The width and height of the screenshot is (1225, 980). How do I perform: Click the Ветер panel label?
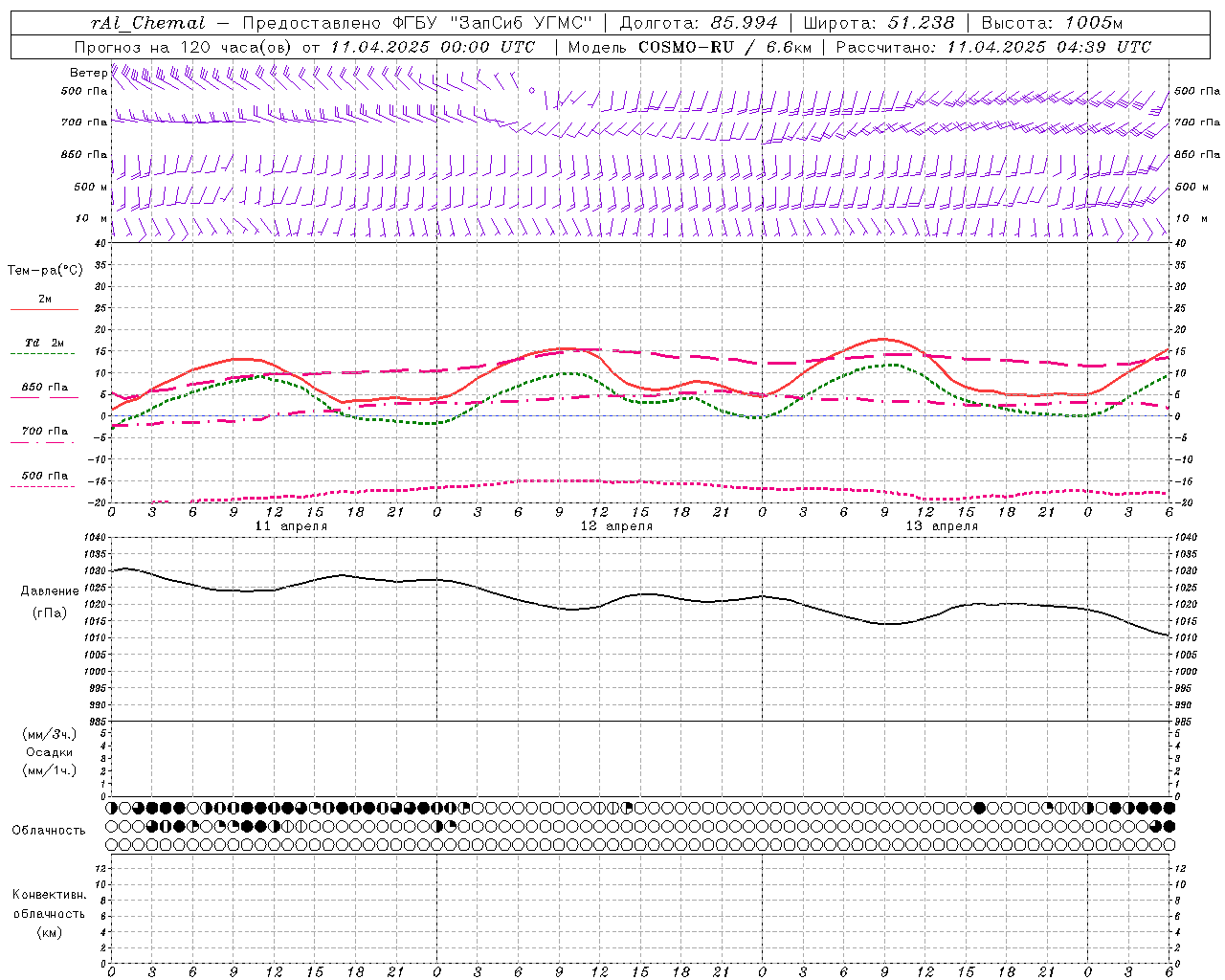coord(88,73)
